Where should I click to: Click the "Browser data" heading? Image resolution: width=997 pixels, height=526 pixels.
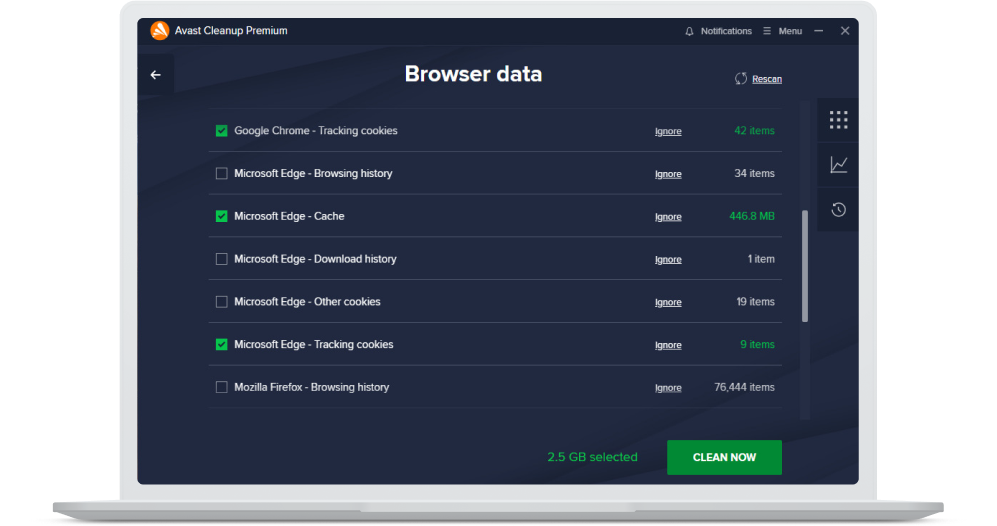473,74
